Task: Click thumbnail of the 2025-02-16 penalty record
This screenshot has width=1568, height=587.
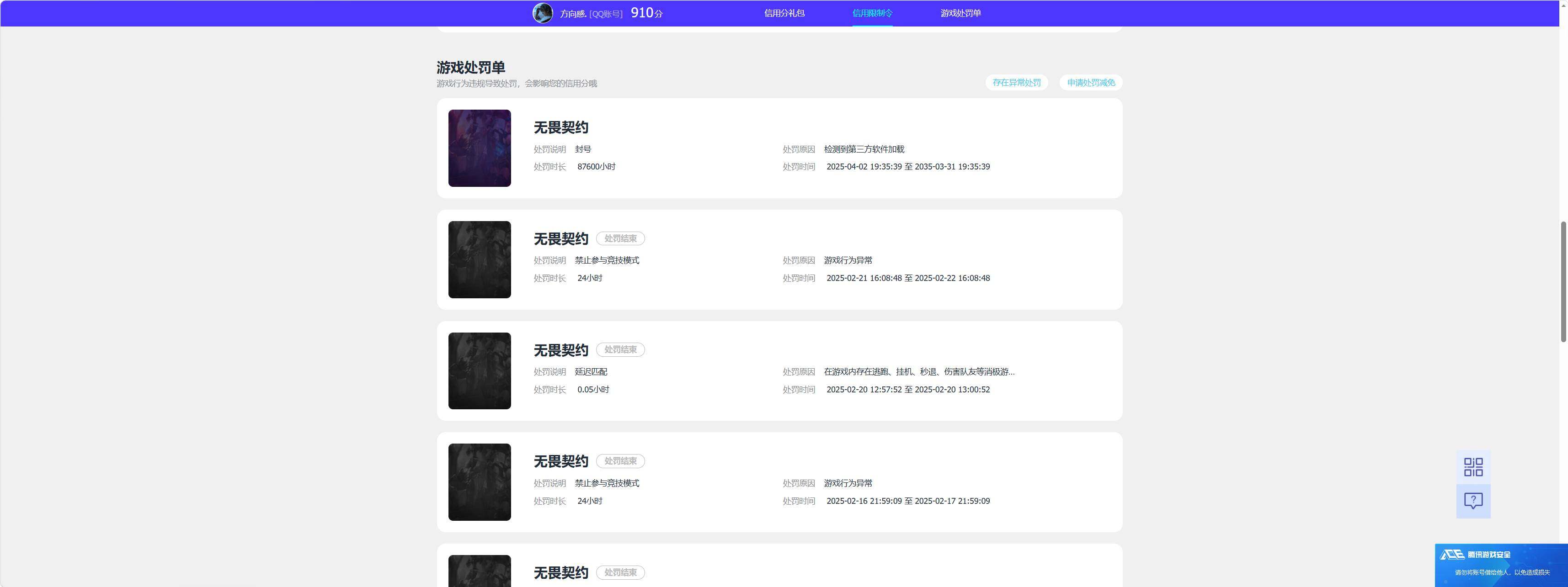Action: [x=480, y=482]
